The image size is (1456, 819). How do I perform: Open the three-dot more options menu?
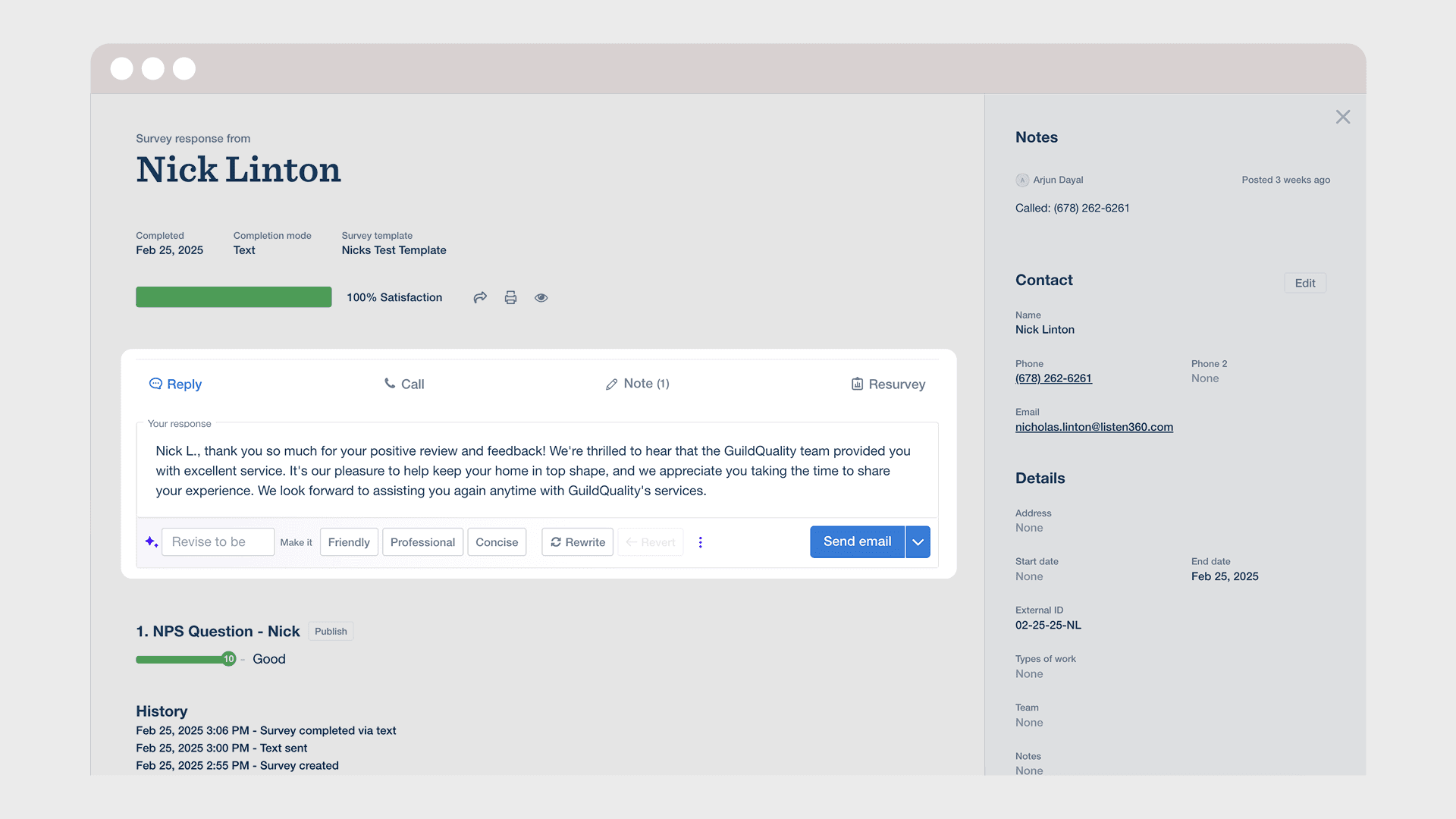tap(700, 542)
